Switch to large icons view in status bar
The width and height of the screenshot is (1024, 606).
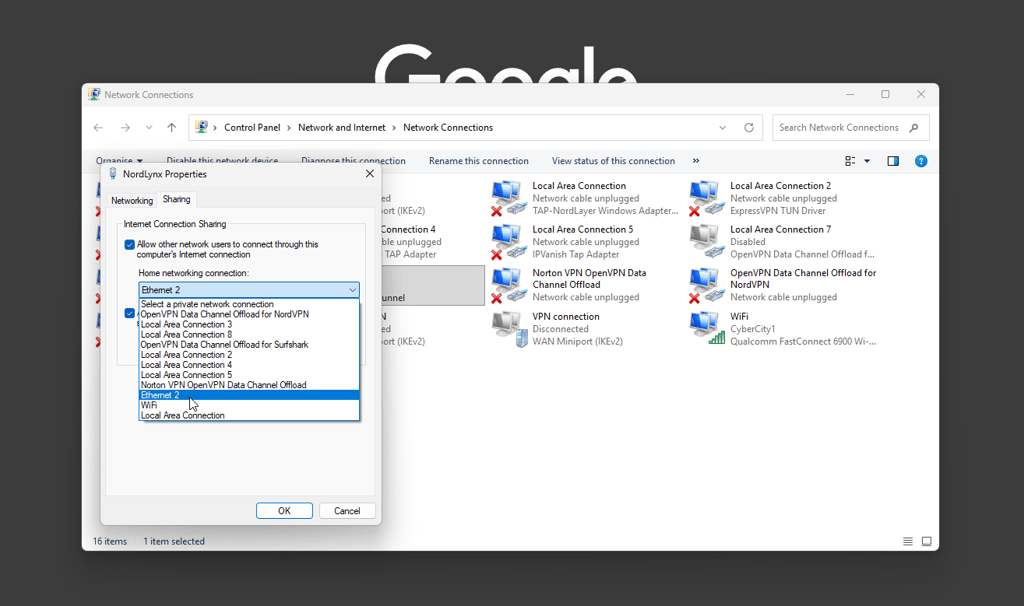coord(927,541)
